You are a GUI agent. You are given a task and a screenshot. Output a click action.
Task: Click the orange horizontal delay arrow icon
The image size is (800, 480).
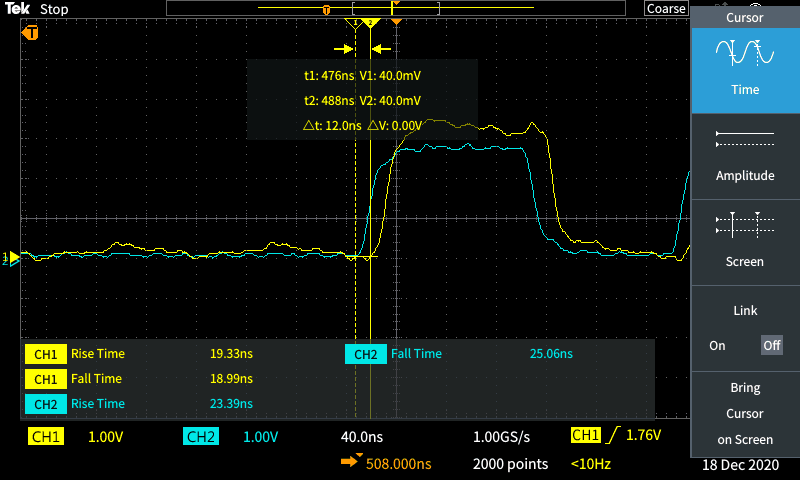(350, 463)
